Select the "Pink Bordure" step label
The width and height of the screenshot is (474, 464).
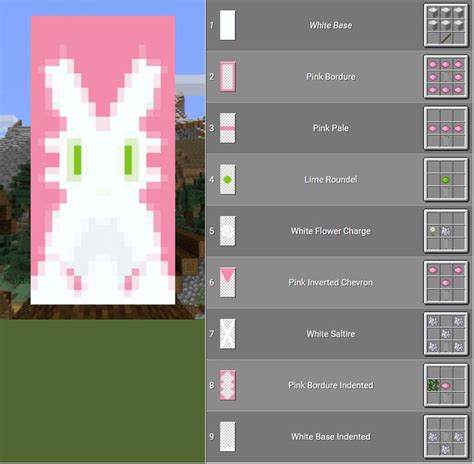click(331, 77)
